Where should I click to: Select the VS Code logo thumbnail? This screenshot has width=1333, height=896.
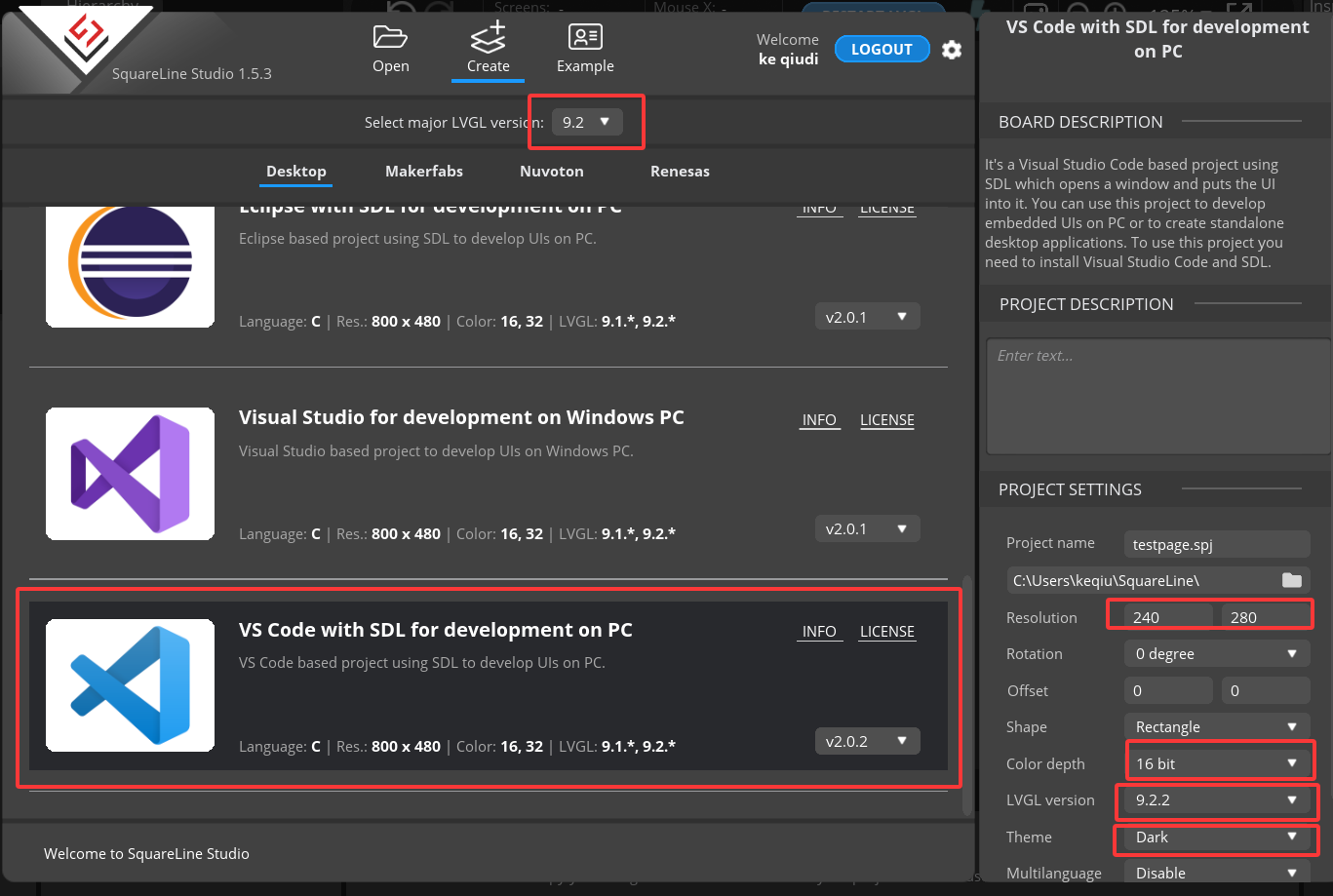[130, 685]
